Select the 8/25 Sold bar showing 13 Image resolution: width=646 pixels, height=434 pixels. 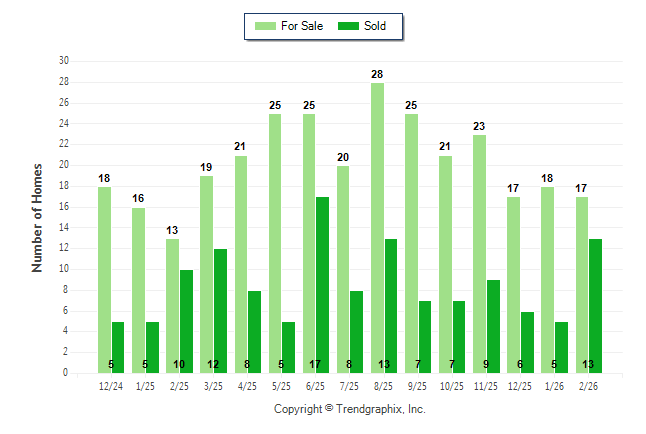[391, 305]
